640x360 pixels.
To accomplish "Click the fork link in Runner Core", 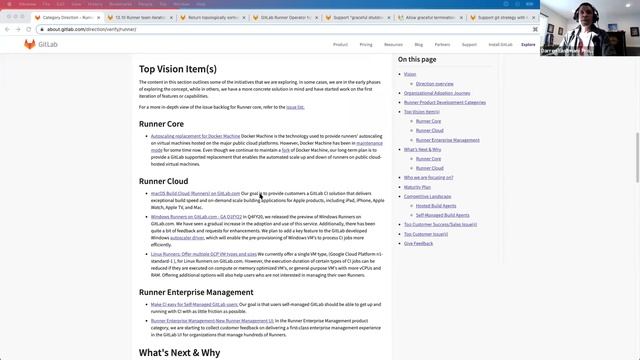I will [286, 150].
